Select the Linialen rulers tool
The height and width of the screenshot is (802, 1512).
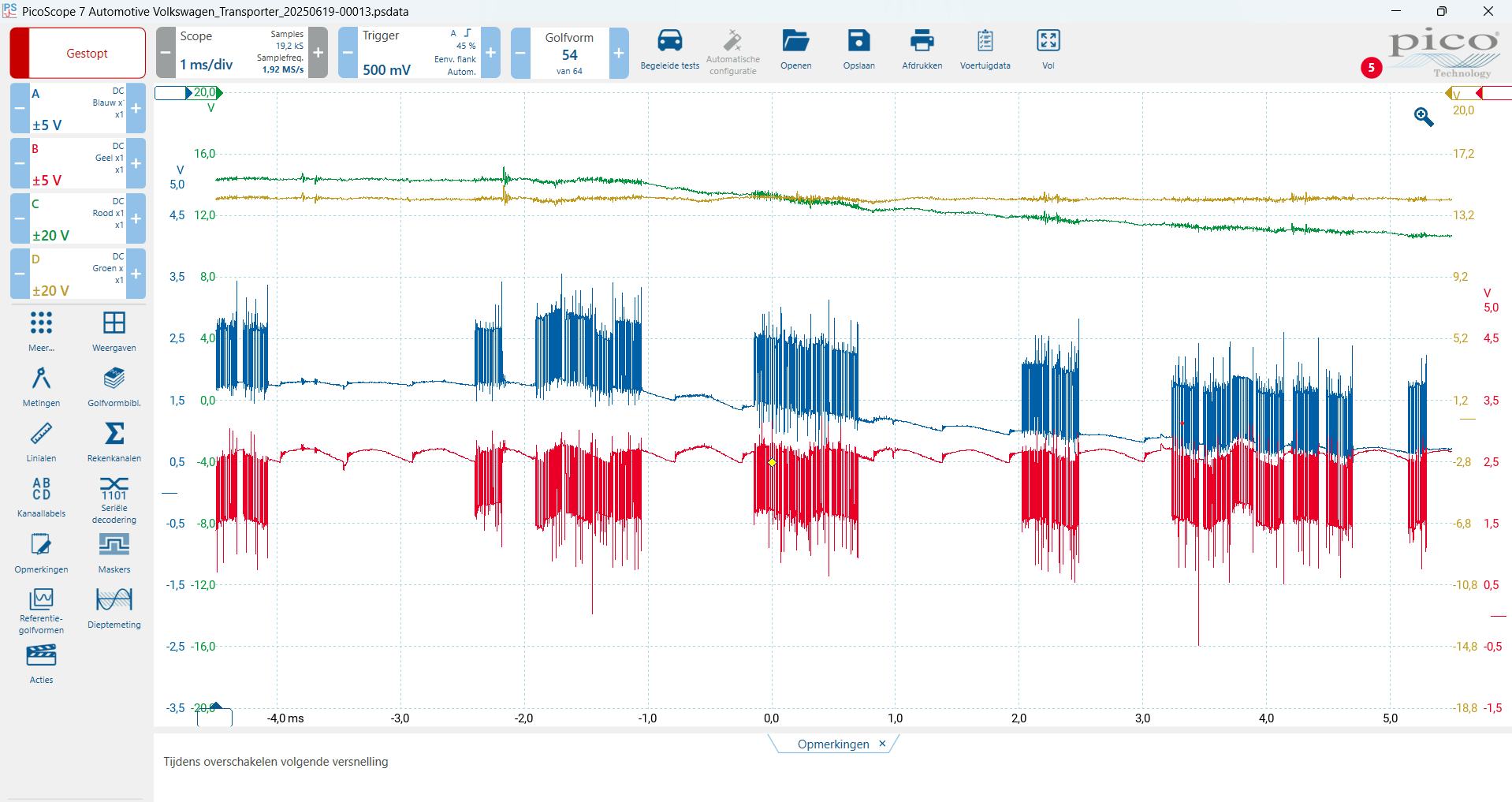point(41,435)
